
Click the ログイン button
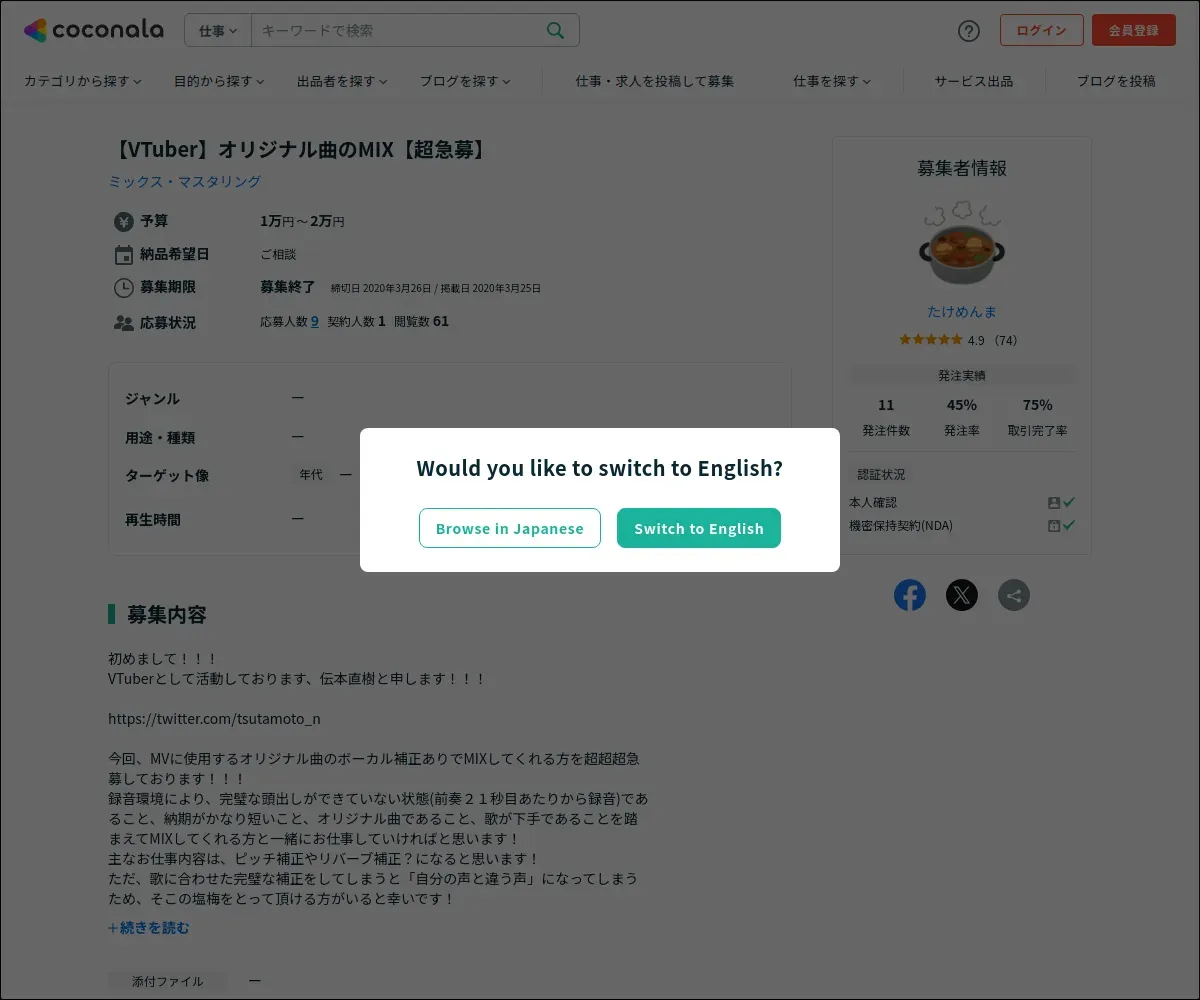click(1042, 30)
